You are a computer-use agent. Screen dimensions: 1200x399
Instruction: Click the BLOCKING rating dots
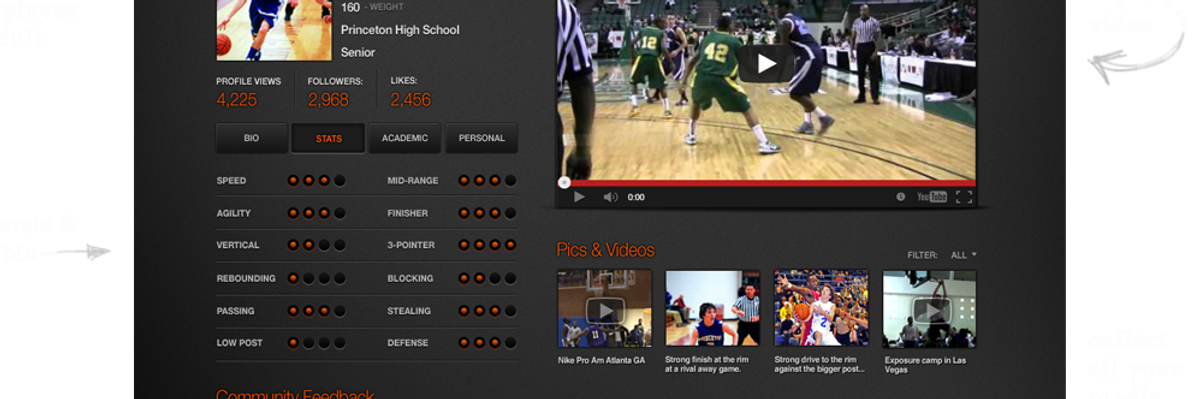click(x=487, y=278)
